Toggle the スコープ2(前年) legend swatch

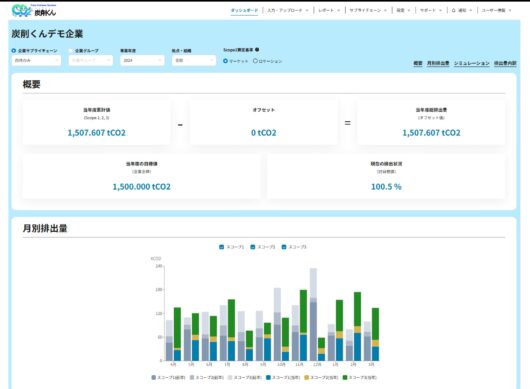tap(192, 378)
